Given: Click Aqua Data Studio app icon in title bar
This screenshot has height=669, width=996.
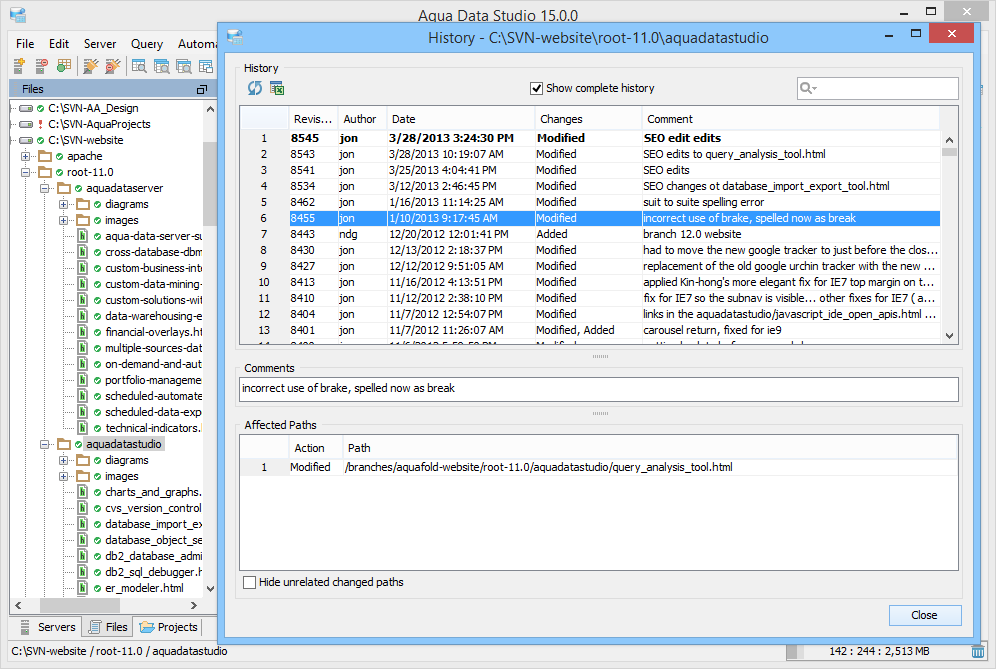Looking at the screenshot, I should pos(18,15).
